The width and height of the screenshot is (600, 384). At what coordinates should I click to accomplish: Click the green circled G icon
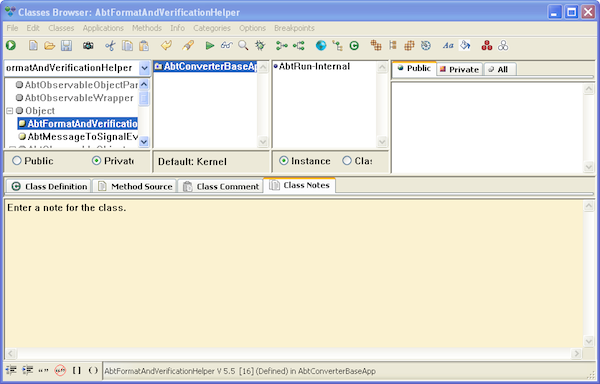354,46
